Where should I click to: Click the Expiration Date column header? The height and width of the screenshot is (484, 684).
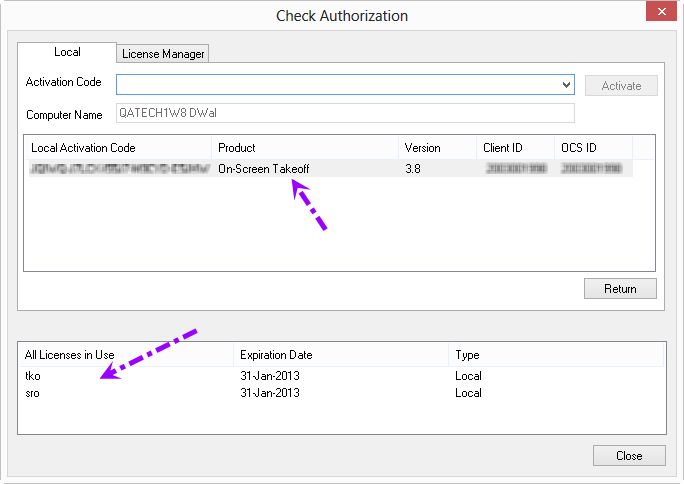(341, 355)
